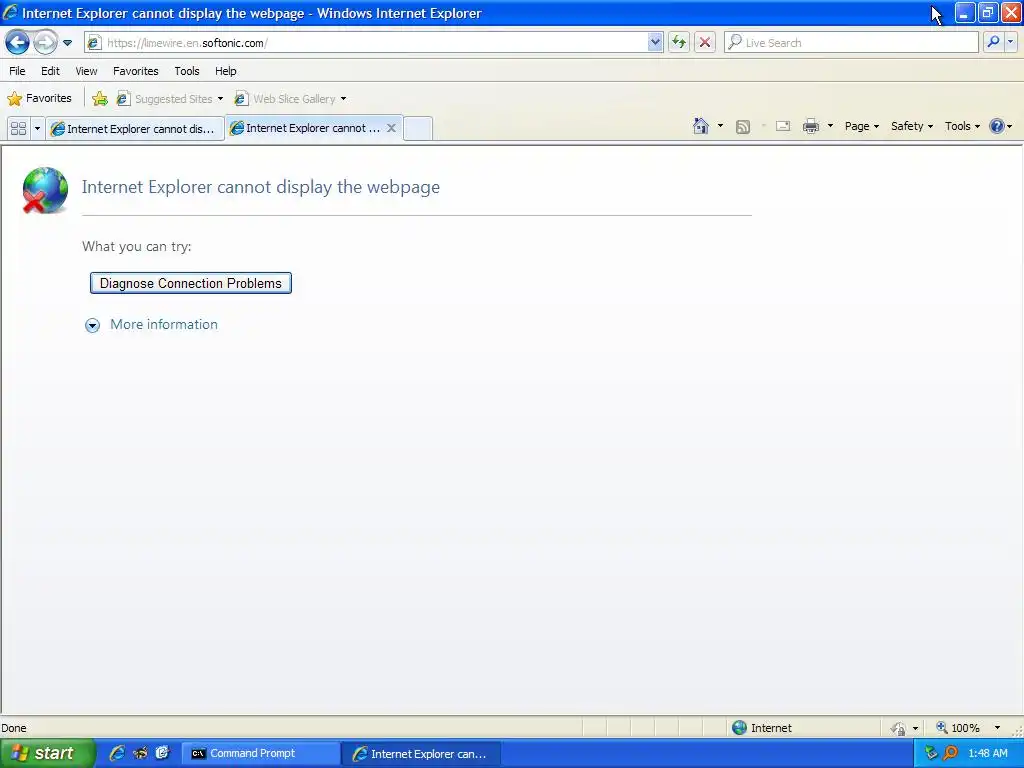Click the system tray network icon
Image resolution: width=1024 pixels, height=768 pixels.
[931, 753]
